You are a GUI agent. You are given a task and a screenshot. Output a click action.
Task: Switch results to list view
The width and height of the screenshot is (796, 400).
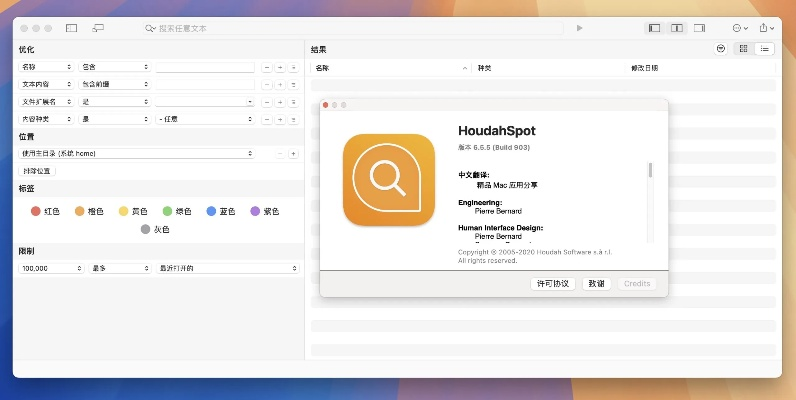(x=765, y=49)
